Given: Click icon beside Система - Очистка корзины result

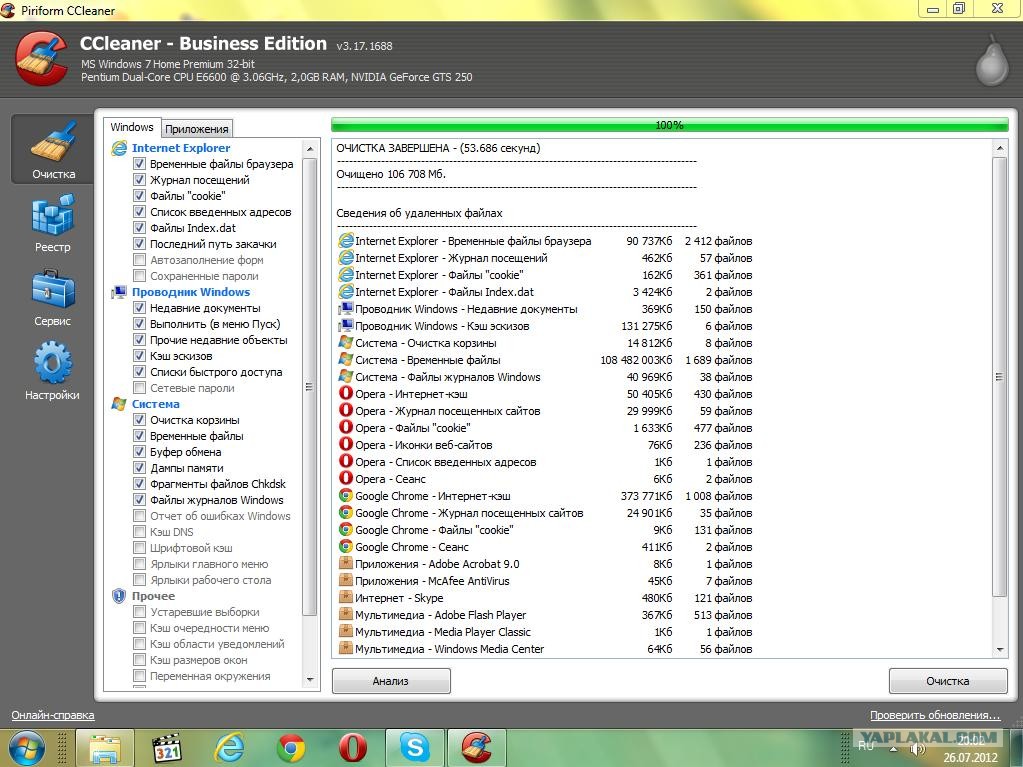Looking at the screenshot, I should click(346, 342).
